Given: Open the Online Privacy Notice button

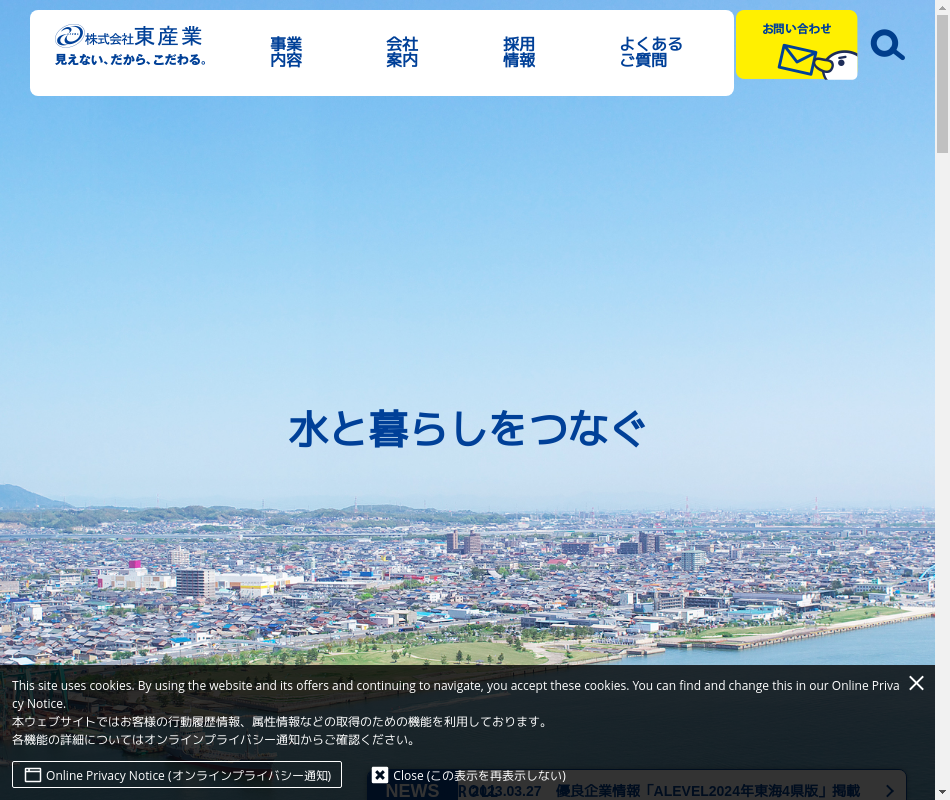Looking at the screenshot, I should (177, 775).
